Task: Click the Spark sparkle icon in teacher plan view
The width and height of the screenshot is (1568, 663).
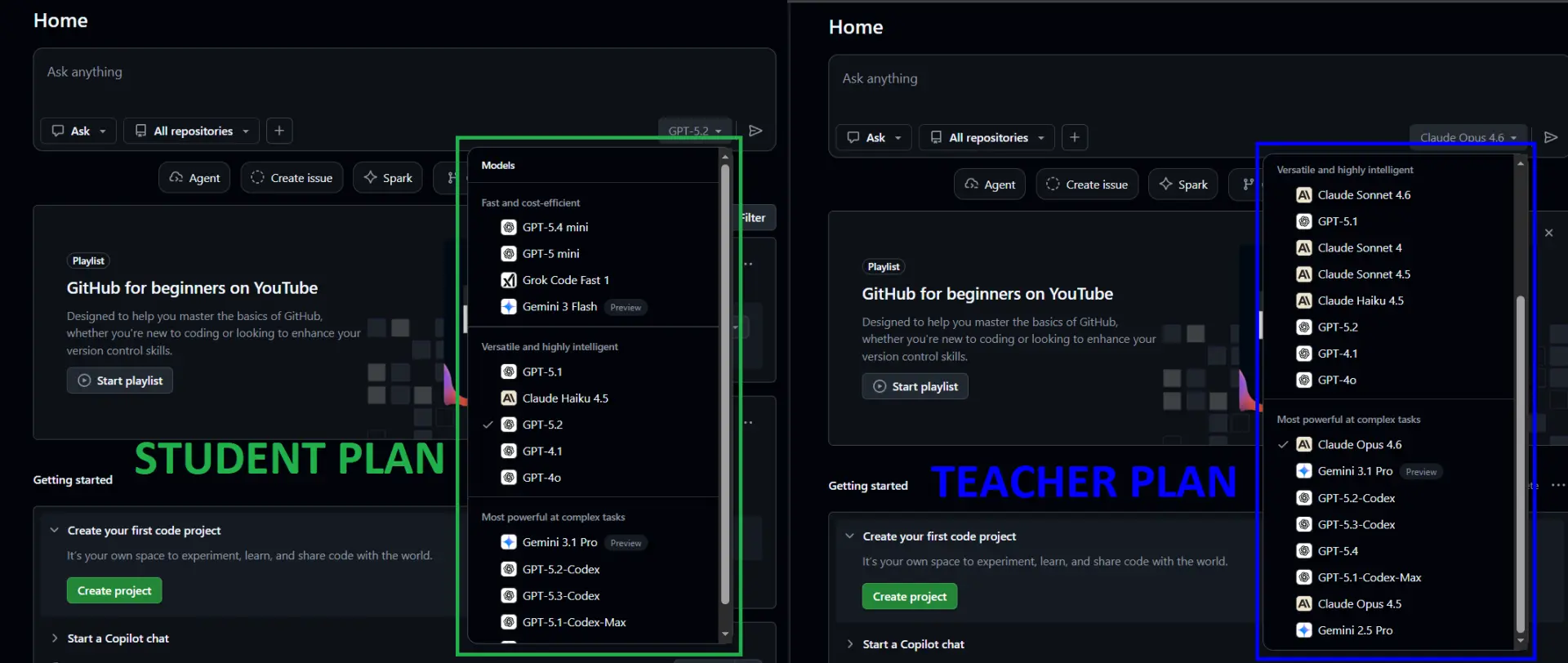Action: pos(1165,184)
